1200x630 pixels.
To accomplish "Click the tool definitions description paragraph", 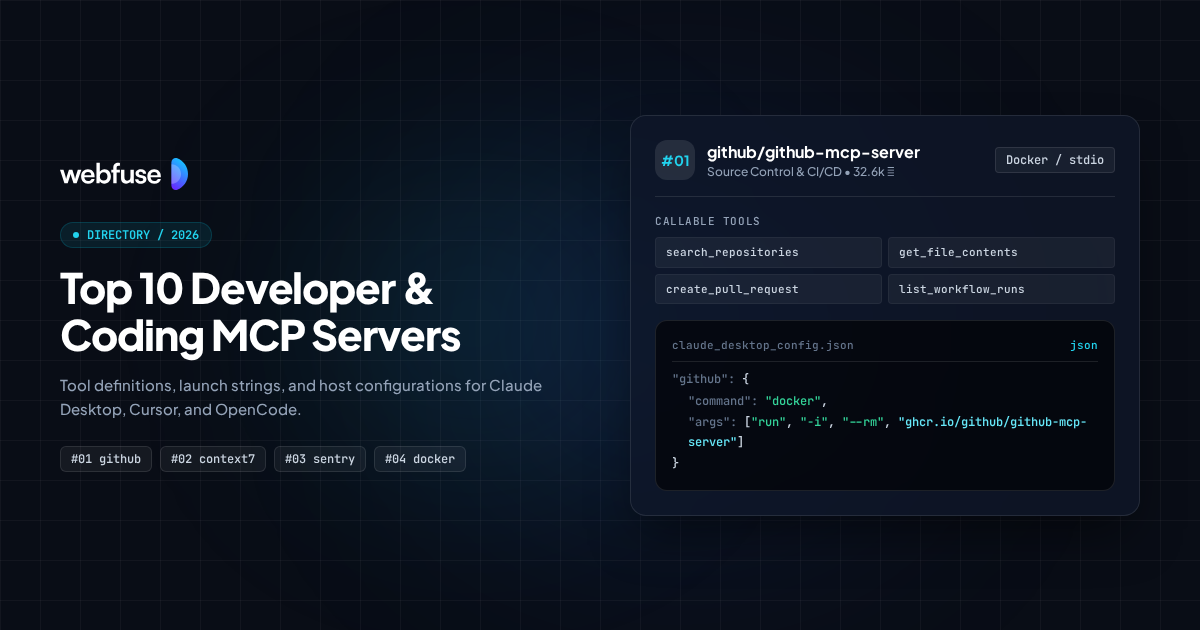I will [x=301, y=398].
